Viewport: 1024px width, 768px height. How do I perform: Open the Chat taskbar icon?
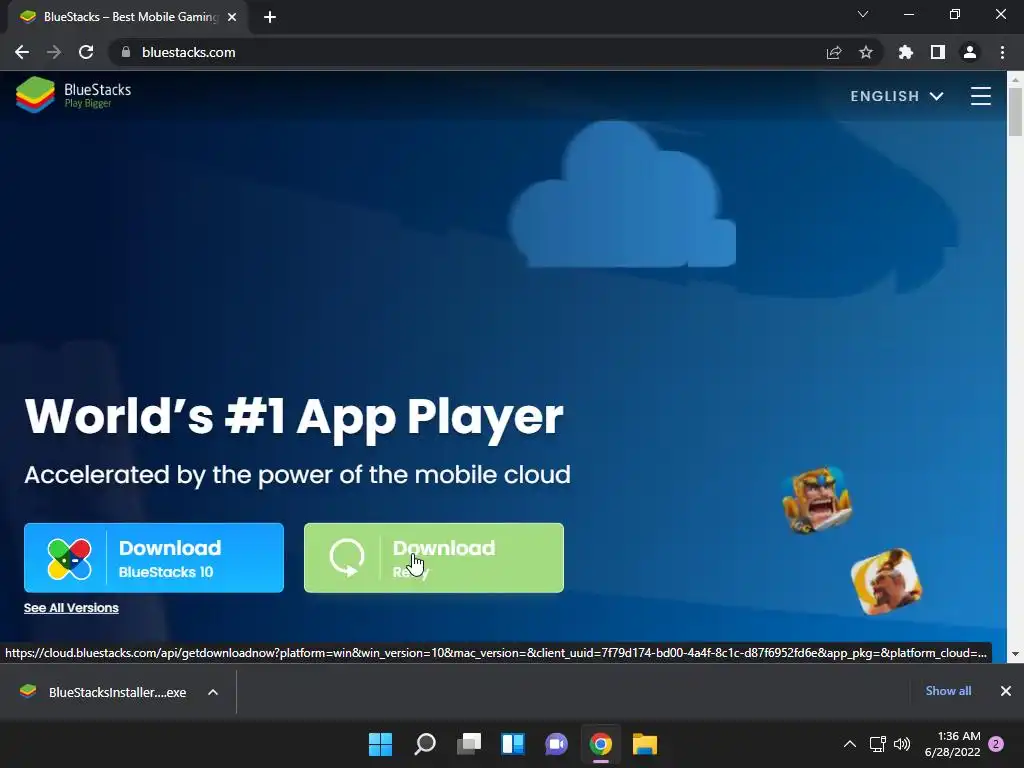pyautogui.click(x=556, y=744)
